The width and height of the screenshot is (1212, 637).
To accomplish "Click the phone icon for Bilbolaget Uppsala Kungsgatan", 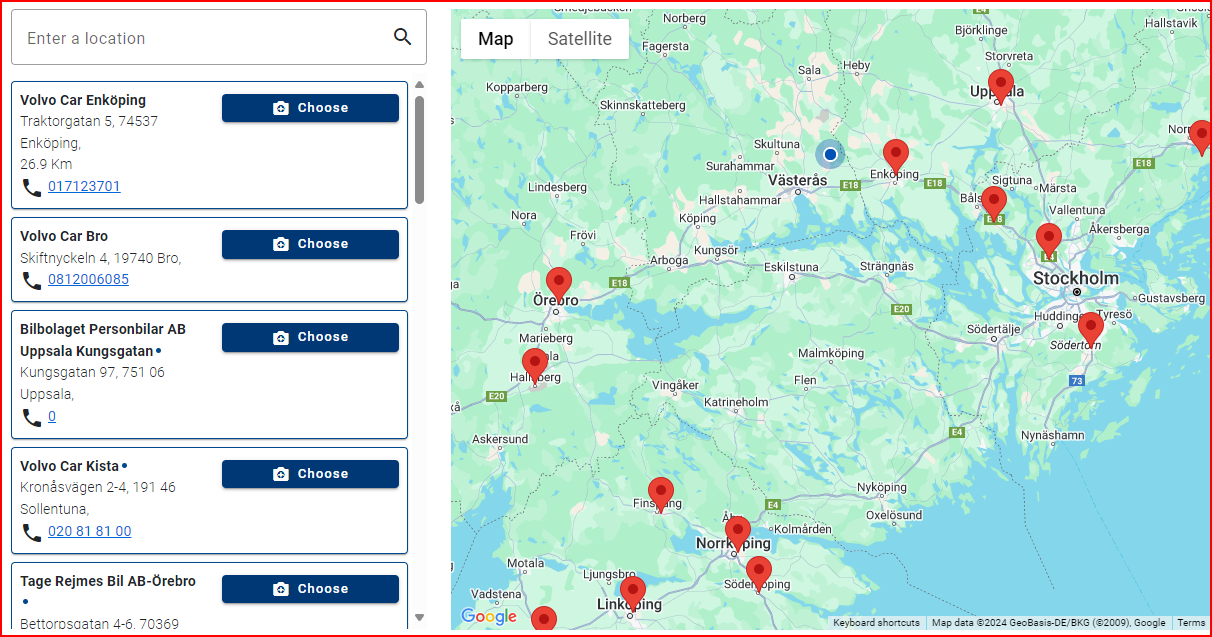I will point(32,417).
